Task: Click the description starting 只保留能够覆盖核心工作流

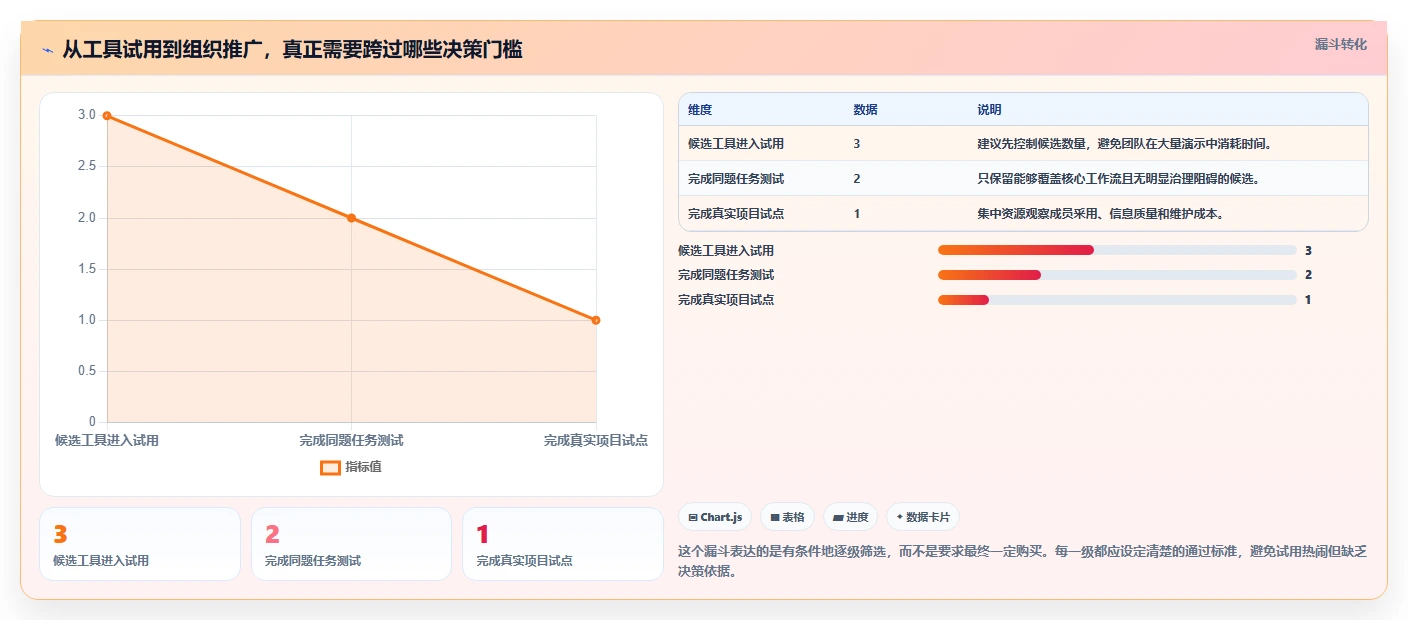Action: 1118,179
